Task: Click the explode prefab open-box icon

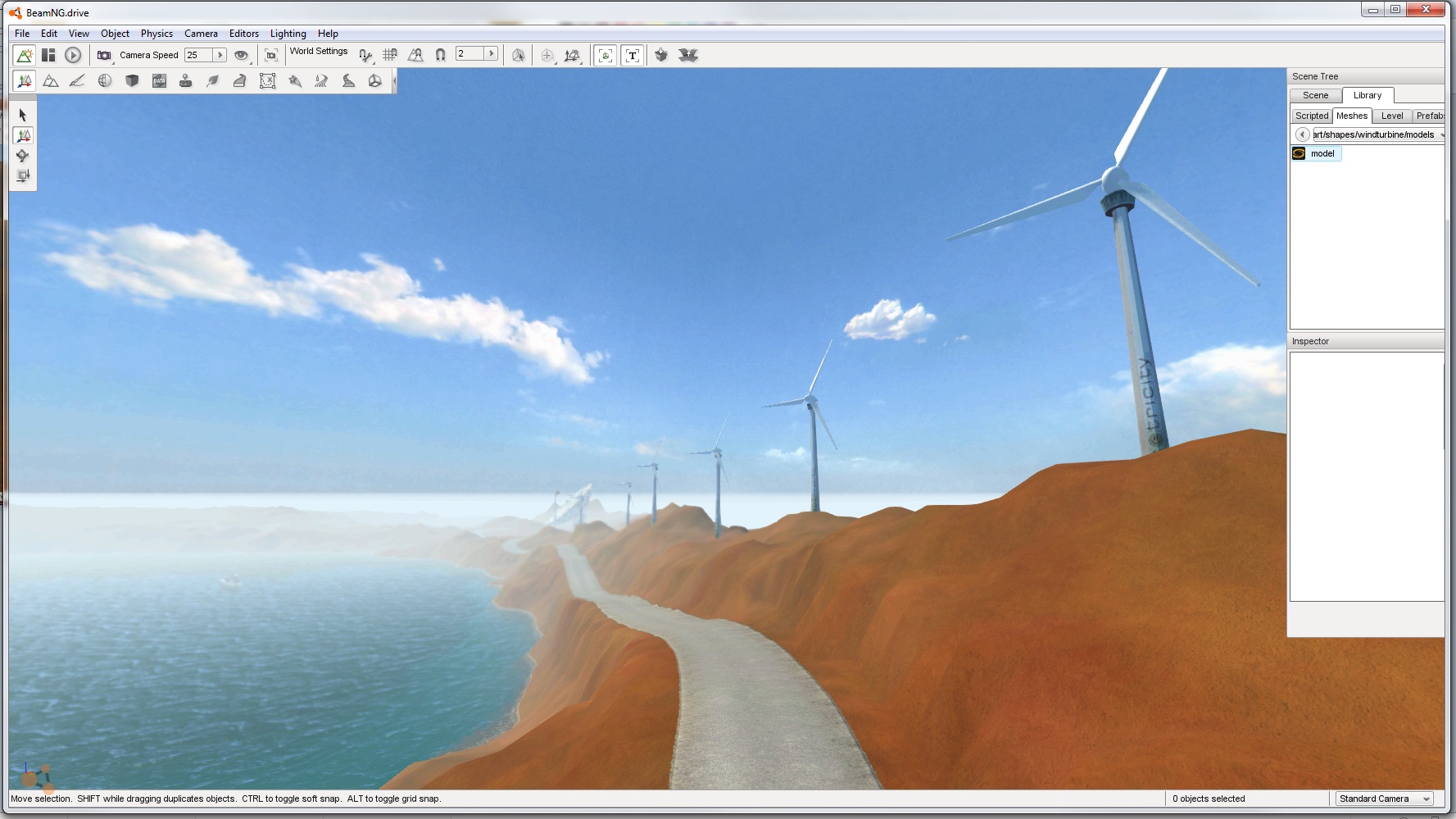Action: click(688, 55)
